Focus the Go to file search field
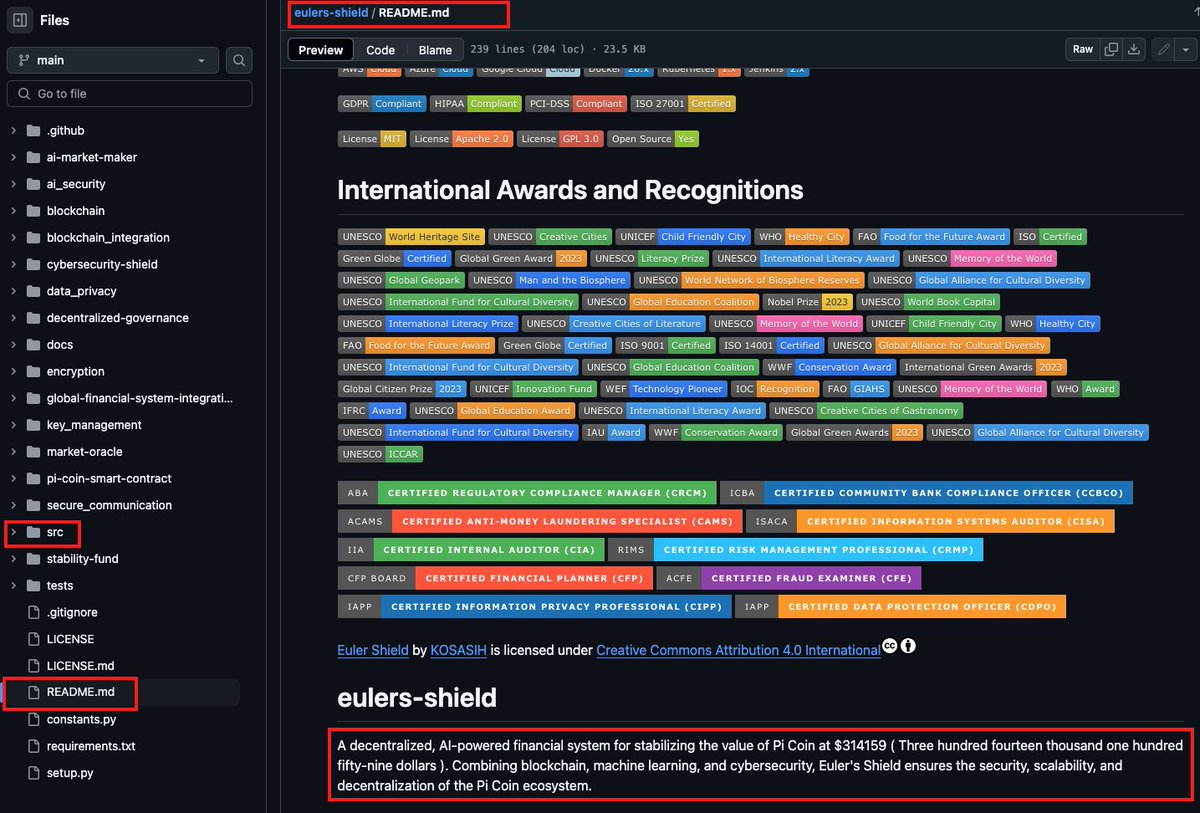Screen dimensions: 1200x813 tap(130, 93)
